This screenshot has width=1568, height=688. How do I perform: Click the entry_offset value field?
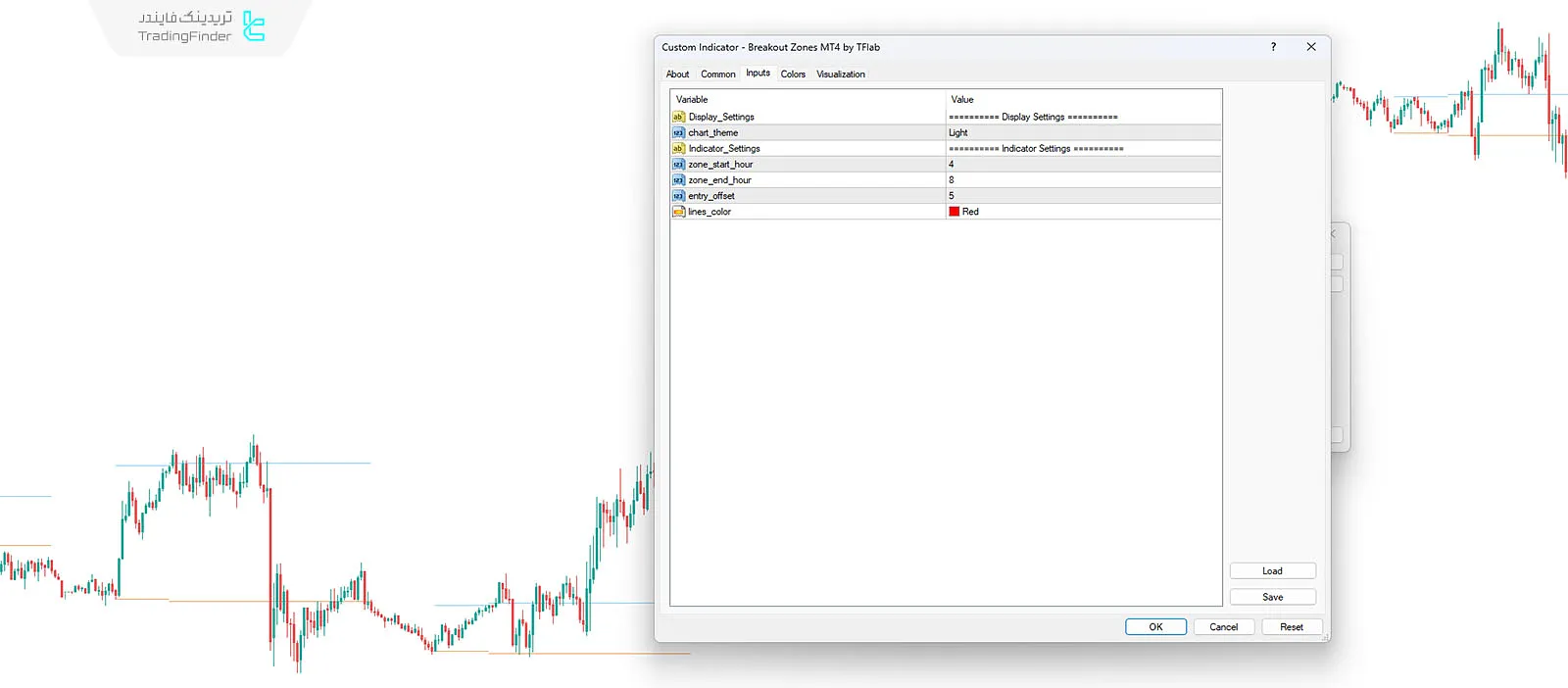[x=1078, y=195]
